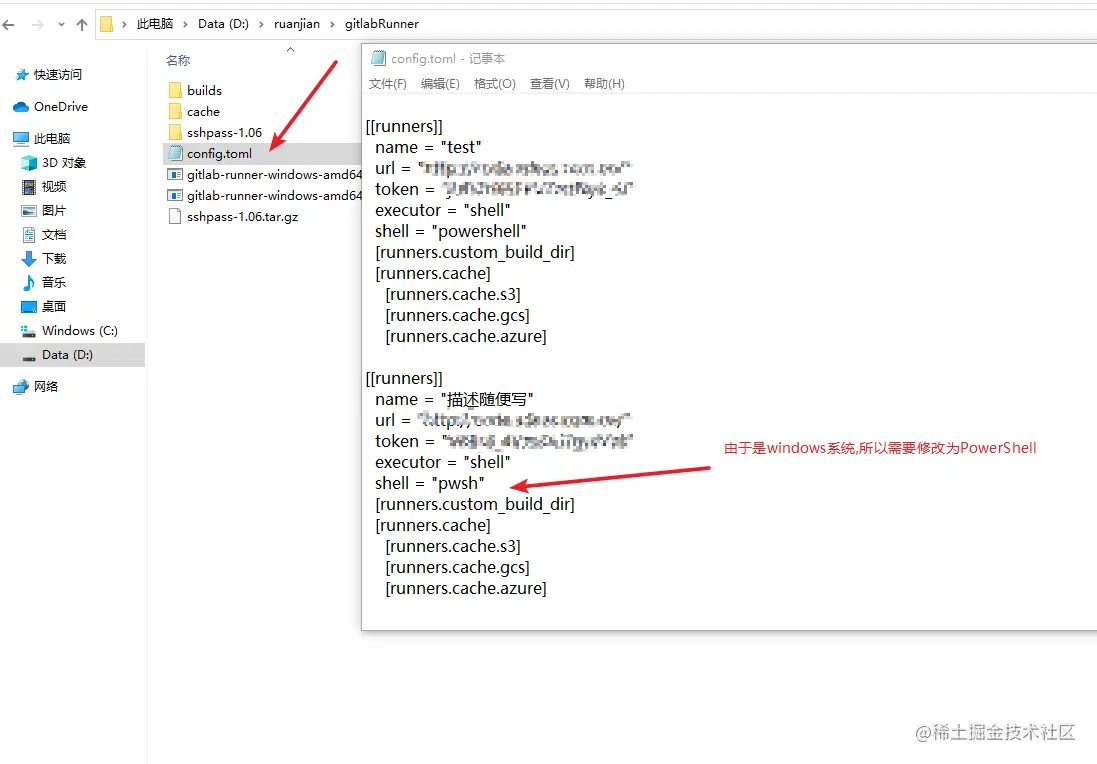Click the second gitlab-runner-windows-amd64 executable icon
Viewport: 1097px width, 764px height.
175,195
